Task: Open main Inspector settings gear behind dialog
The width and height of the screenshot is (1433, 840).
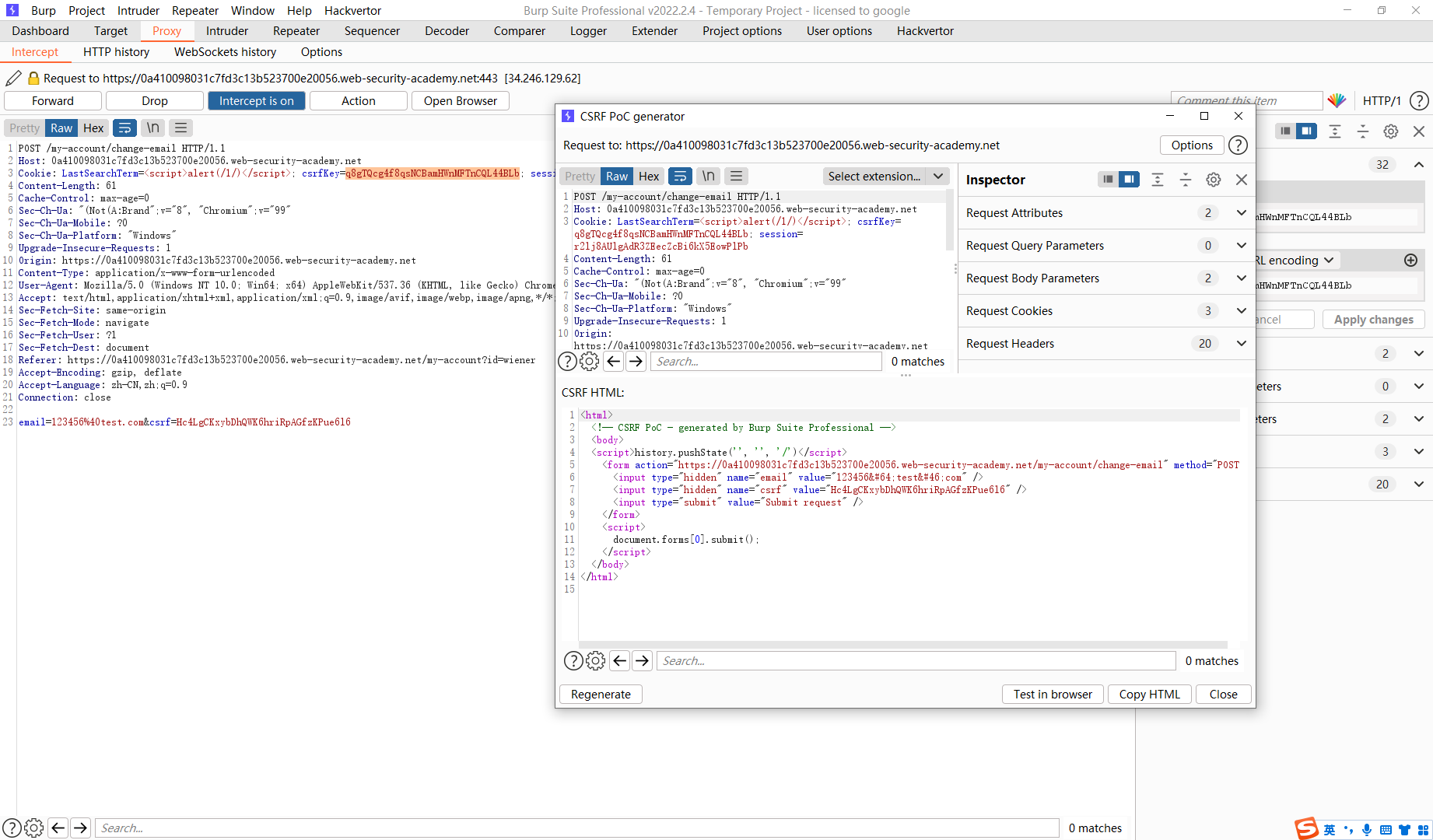Action: [x=1391, y=131]
